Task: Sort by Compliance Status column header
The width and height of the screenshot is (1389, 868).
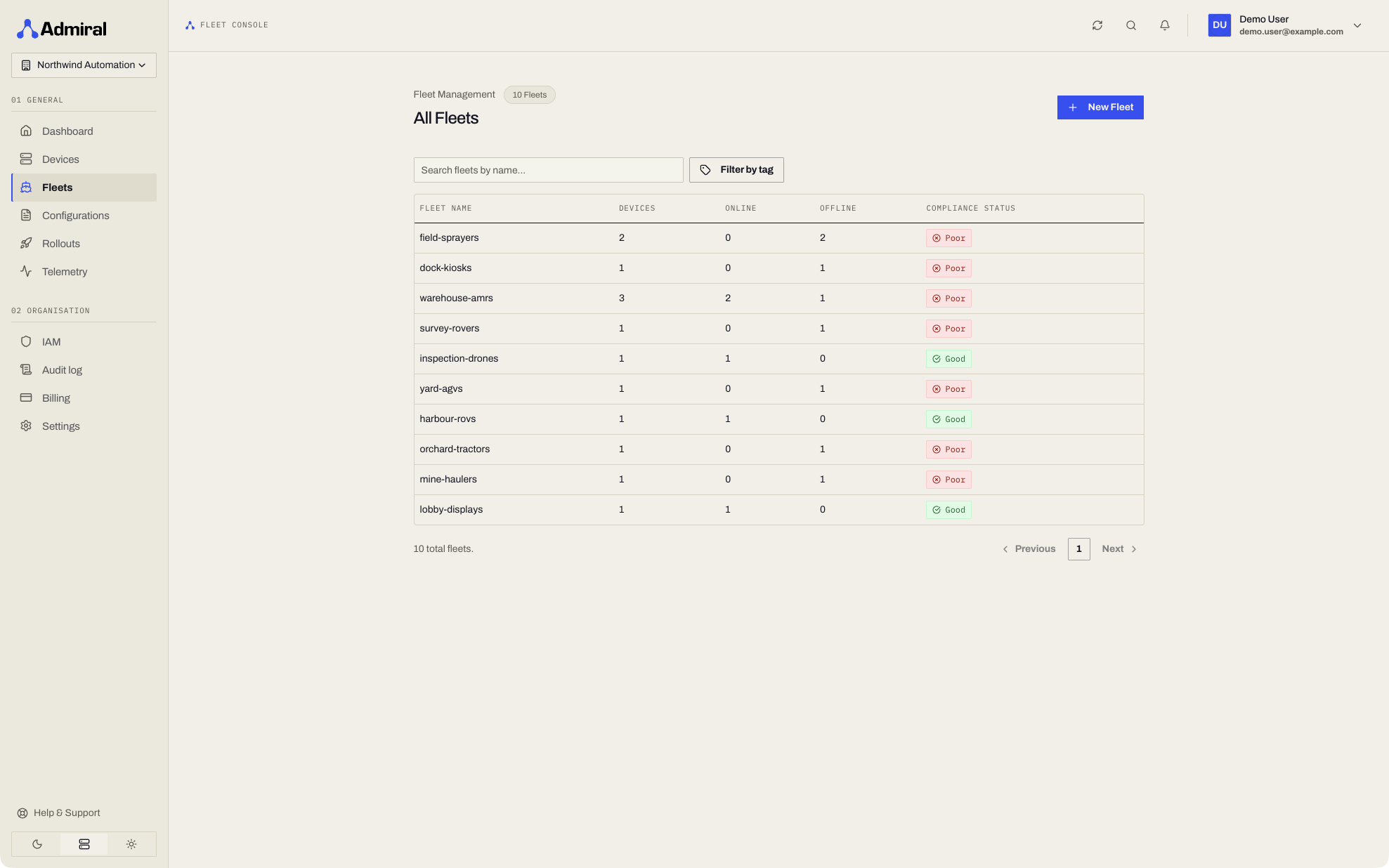Action: tap(970, 209)
